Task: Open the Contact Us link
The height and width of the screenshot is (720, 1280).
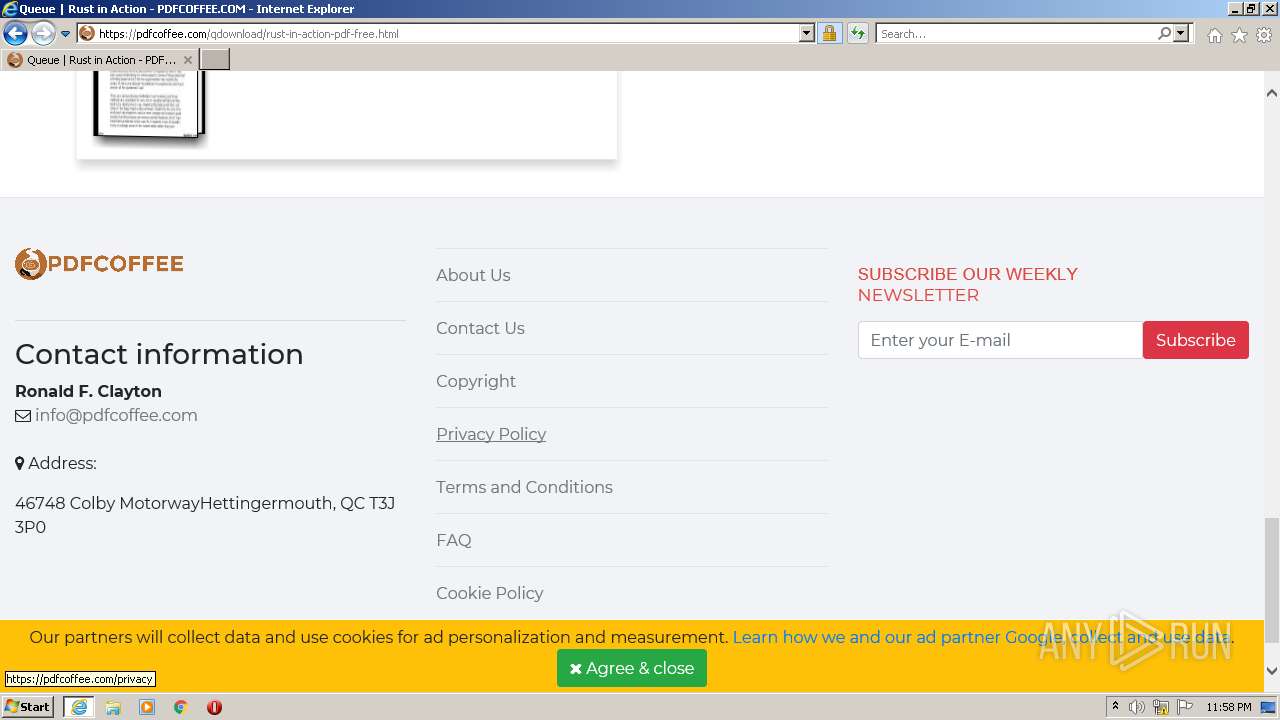Action: click(x=480, y=328)
